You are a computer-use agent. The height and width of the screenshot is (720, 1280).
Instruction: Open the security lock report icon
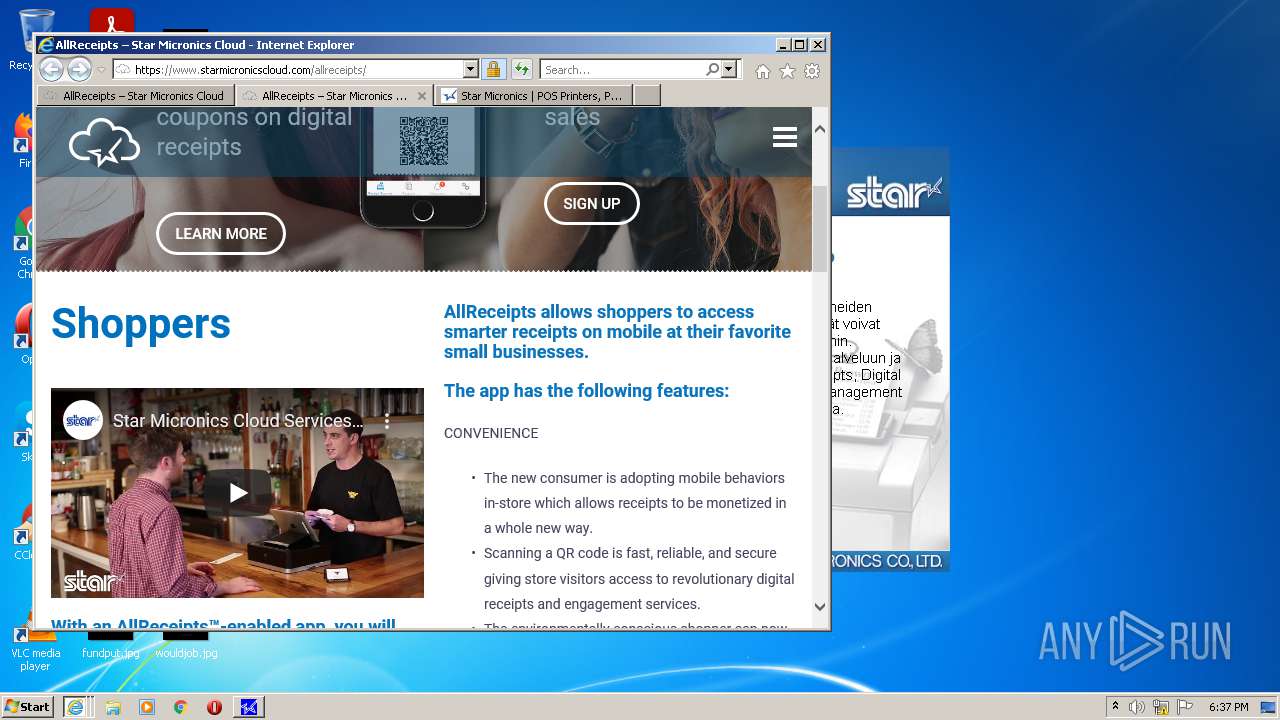493,70
